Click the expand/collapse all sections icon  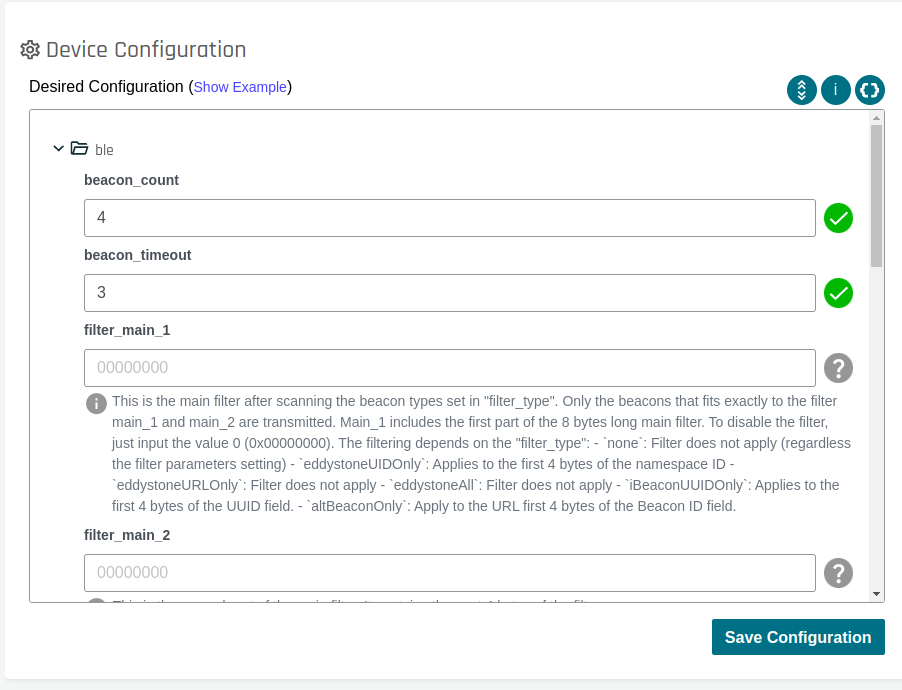802,90
